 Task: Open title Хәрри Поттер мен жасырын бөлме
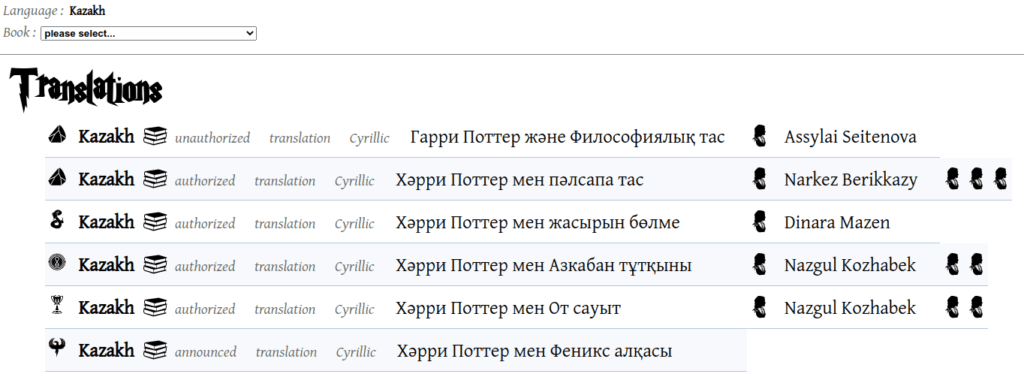[537, 223]
